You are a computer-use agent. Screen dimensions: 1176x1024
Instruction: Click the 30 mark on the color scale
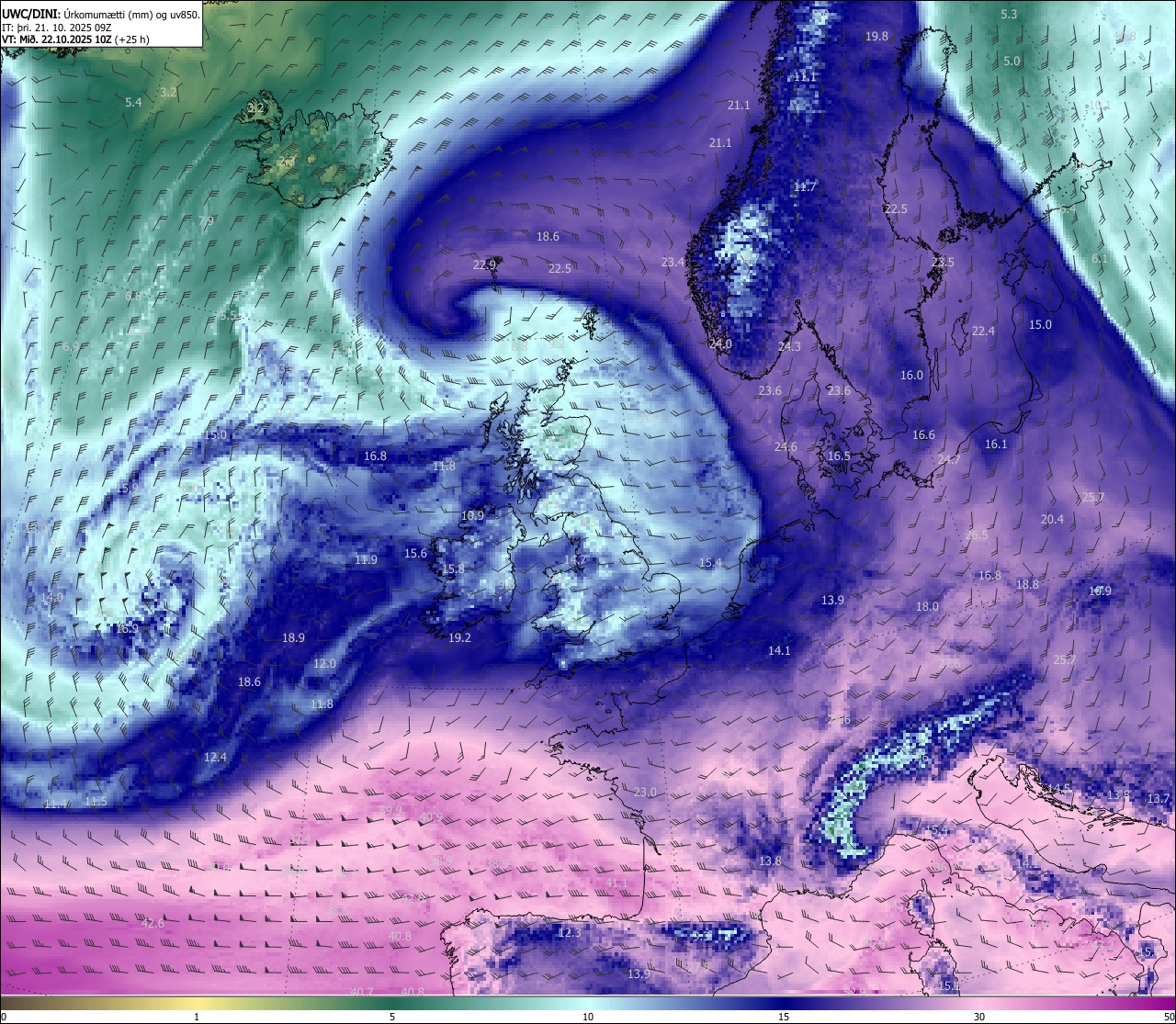979,1017
